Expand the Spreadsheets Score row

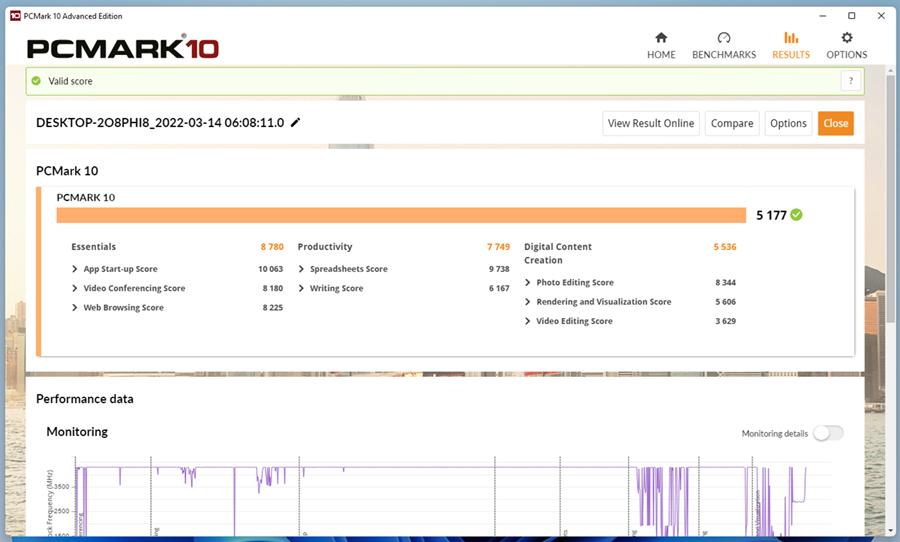coord(302,269)
